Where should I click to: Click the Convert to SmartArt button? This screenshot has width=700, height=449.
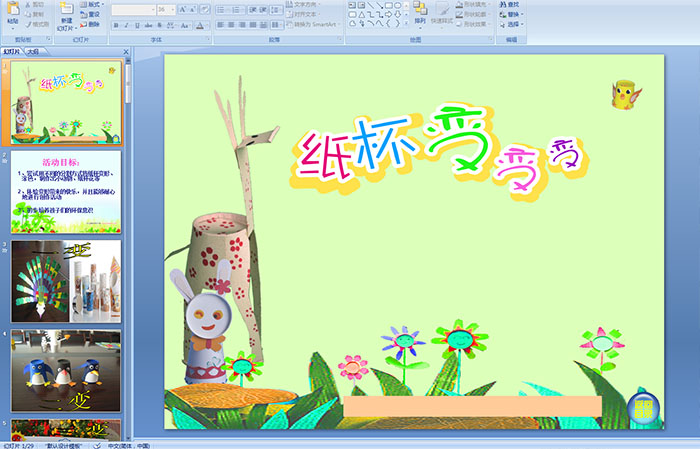point(312,25)
